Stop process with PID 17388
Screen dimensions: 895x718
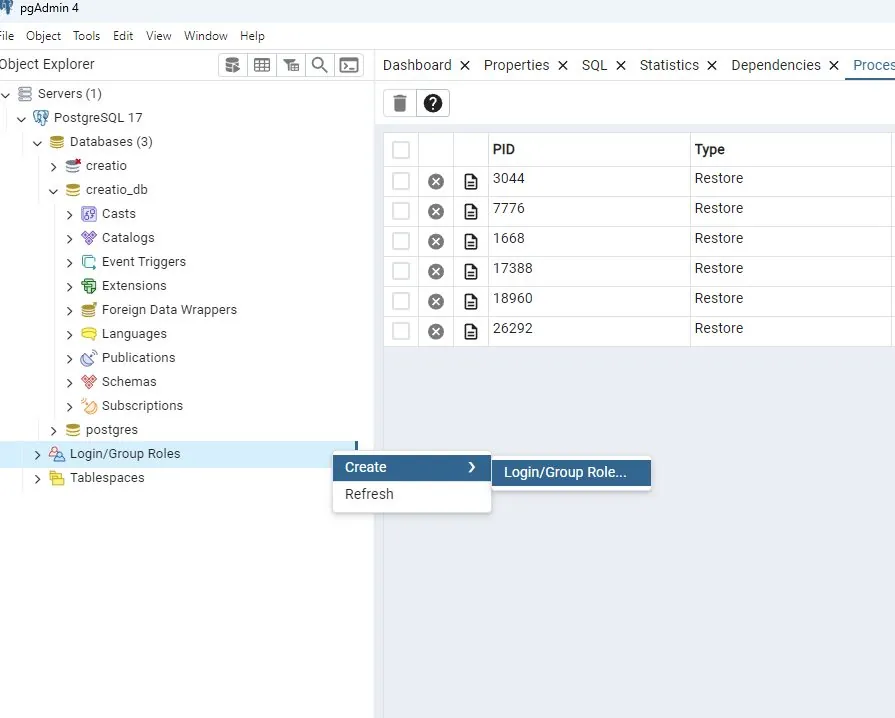[436, 271]
